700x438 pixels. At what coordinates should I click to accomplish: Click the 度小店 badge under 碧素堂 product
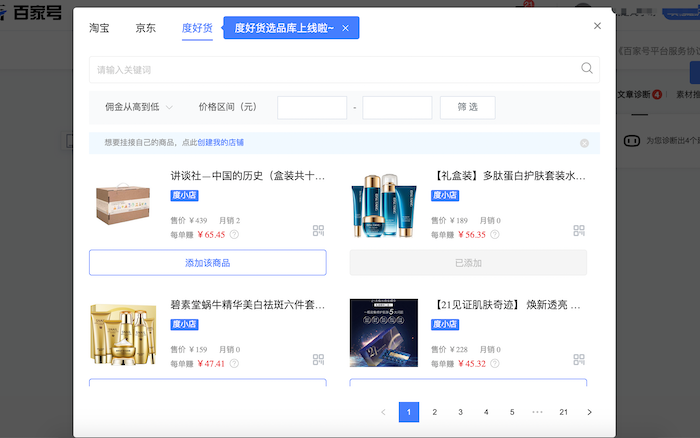pyautogui.click(x=184, y=325)
